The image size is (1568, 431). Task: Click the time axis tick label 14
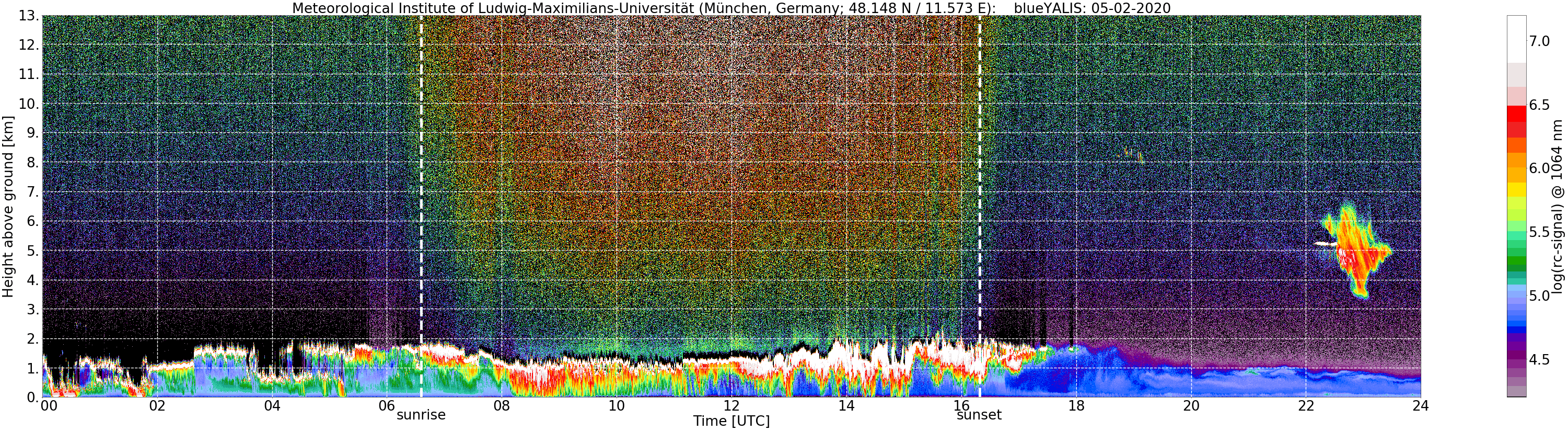pos(846,406)
